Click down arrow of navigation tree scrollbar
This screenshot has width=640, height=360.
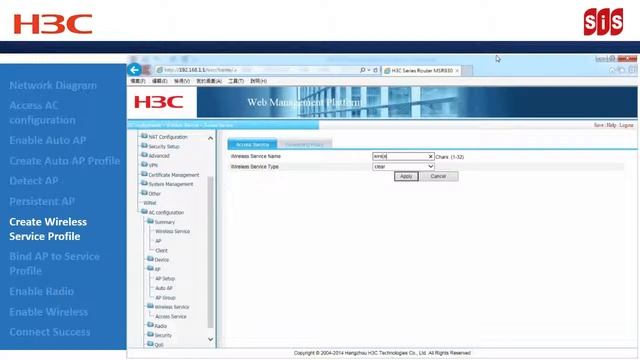pyautogui.click(x=210, y=339)
